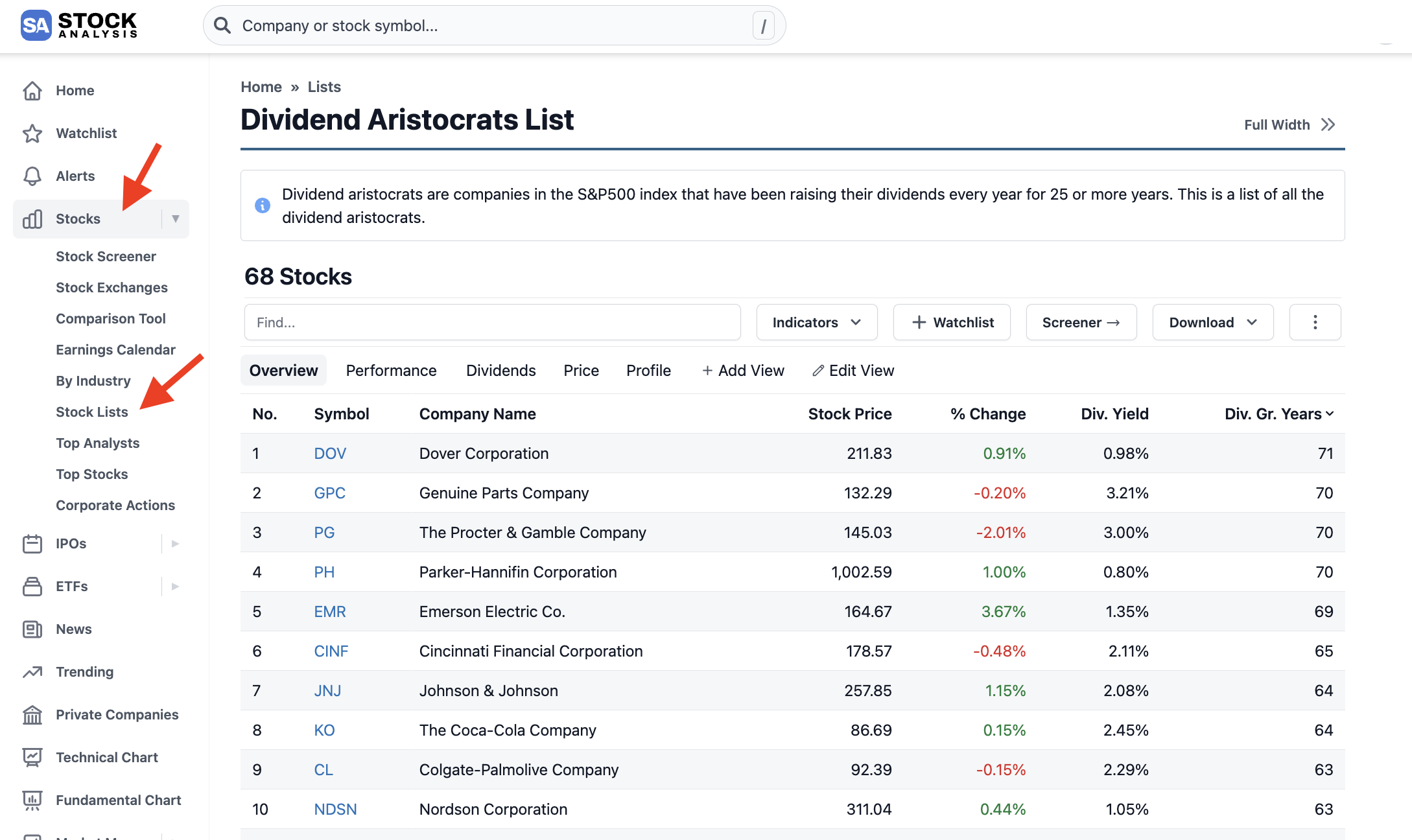Image resolution: width=1412 pixels, height=840 pixels.
Task: Click the Home house icon in sidebar
Action: 32,91
